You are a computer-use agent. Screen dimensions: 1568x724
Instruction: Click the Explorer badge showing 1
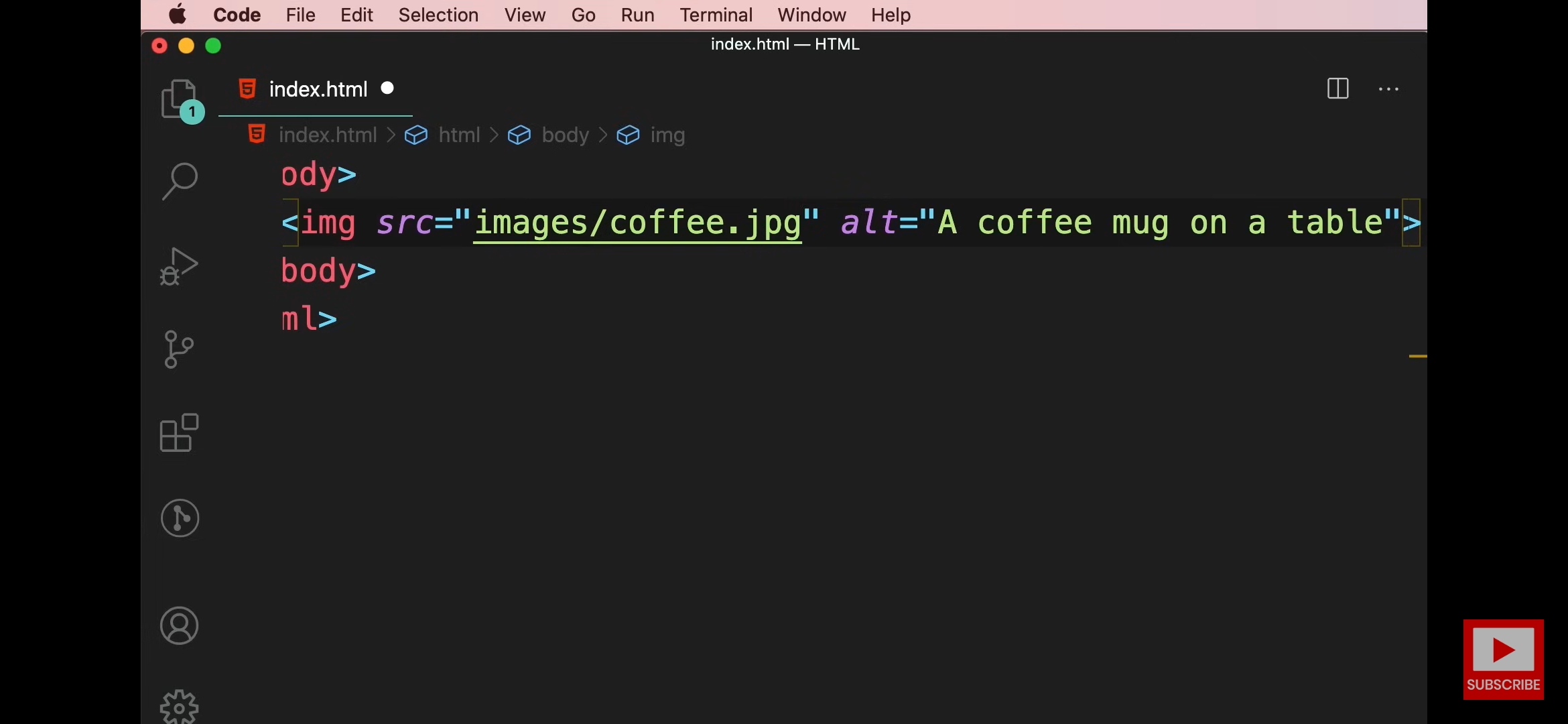192,111
